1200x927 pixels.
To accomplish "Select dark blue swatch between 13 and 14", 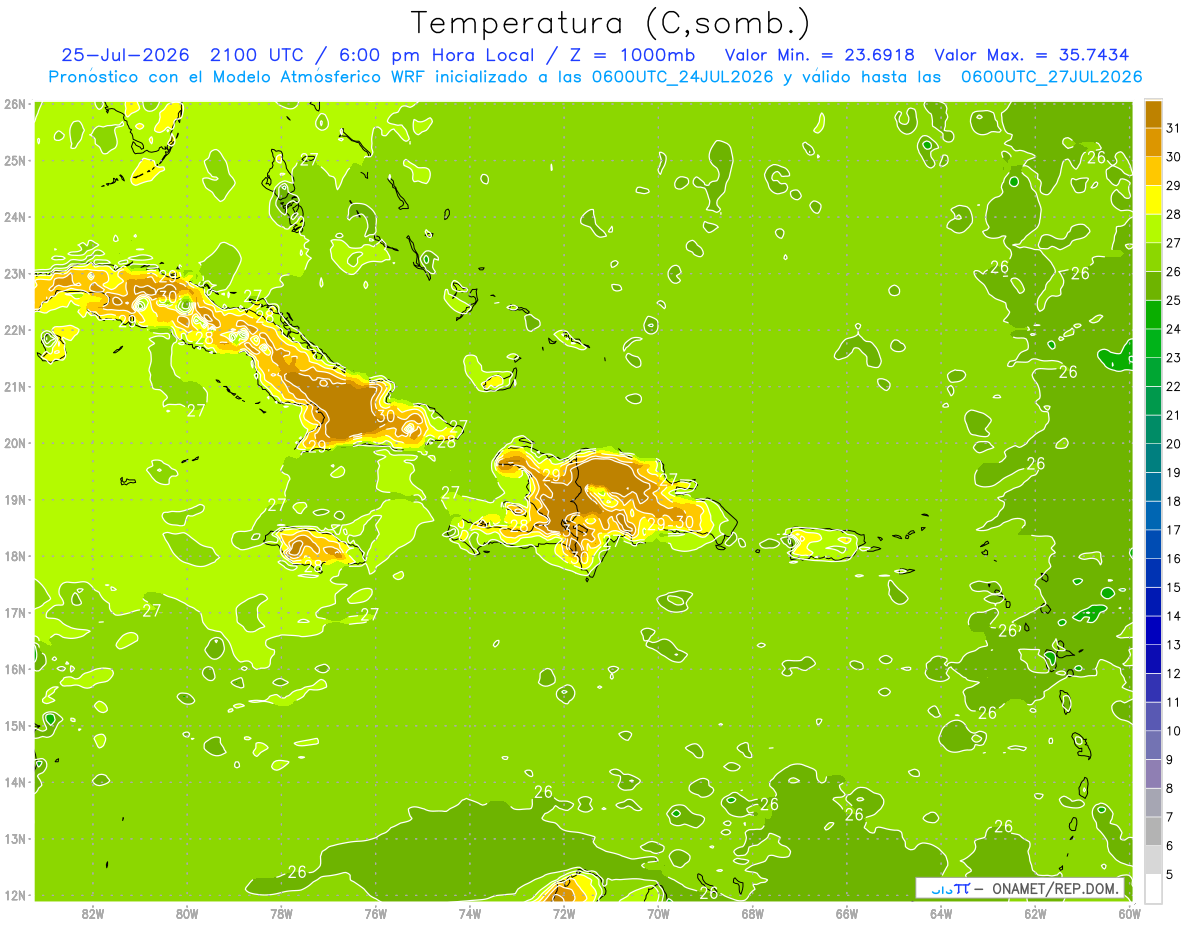I will click(x=1153, y=630).
